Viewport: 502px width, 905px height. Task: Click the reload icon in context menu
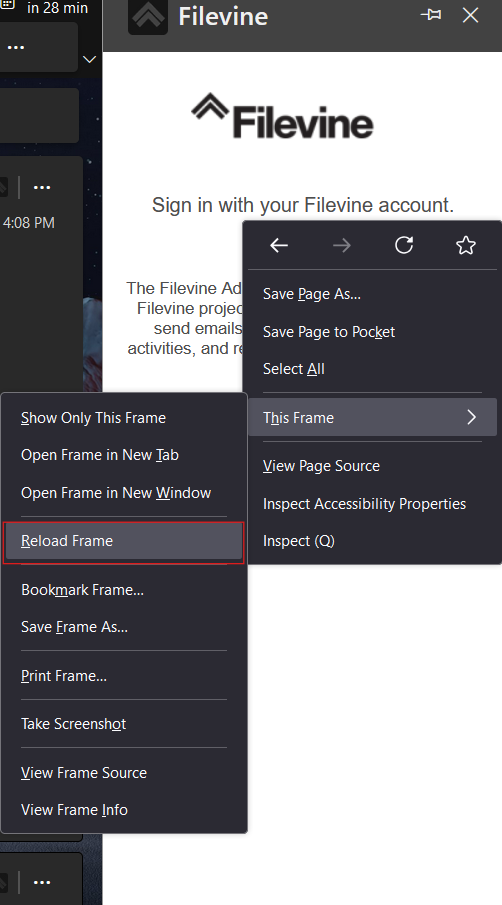click(404, 245)
